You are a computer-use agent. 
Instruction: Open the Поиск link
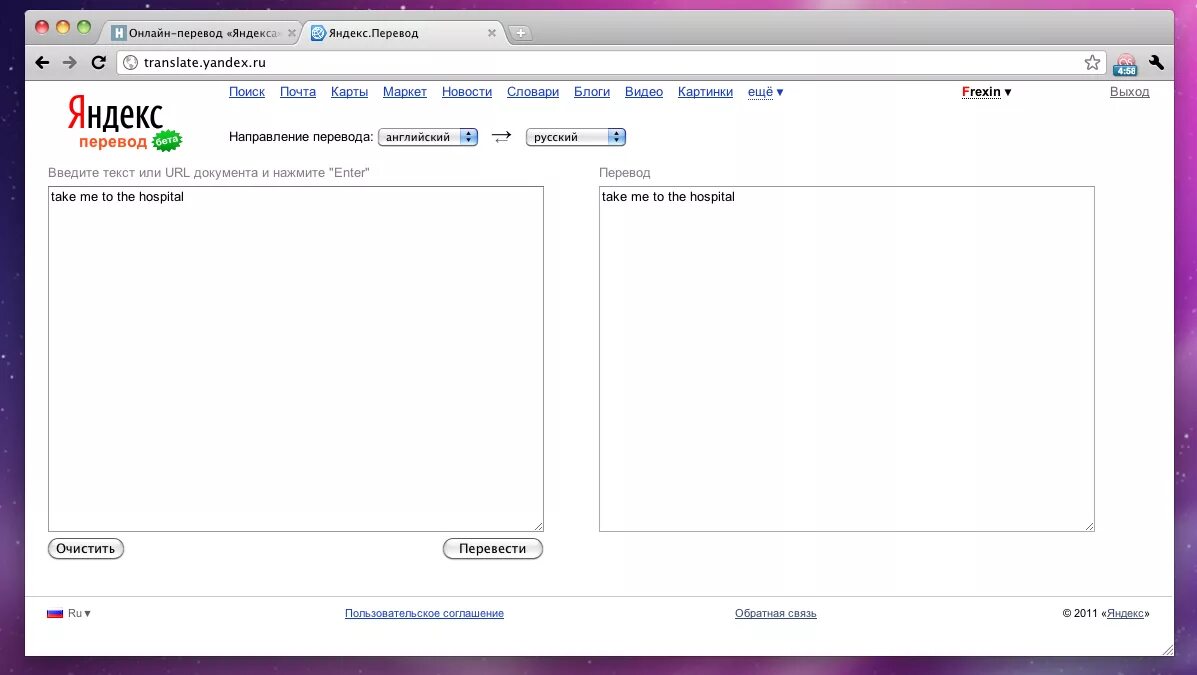(247, 92)
